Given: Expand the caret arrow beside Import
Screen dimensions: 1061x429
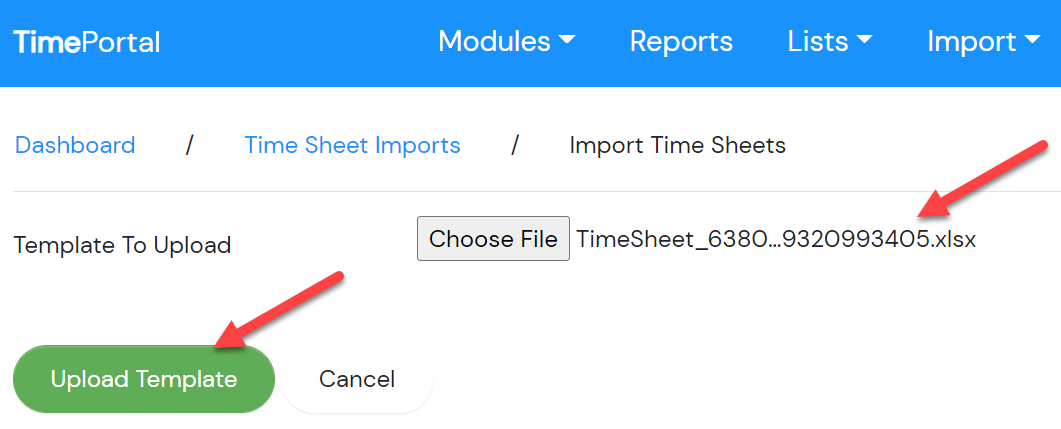Looking at the screenshot, I should coord(1032,41).
